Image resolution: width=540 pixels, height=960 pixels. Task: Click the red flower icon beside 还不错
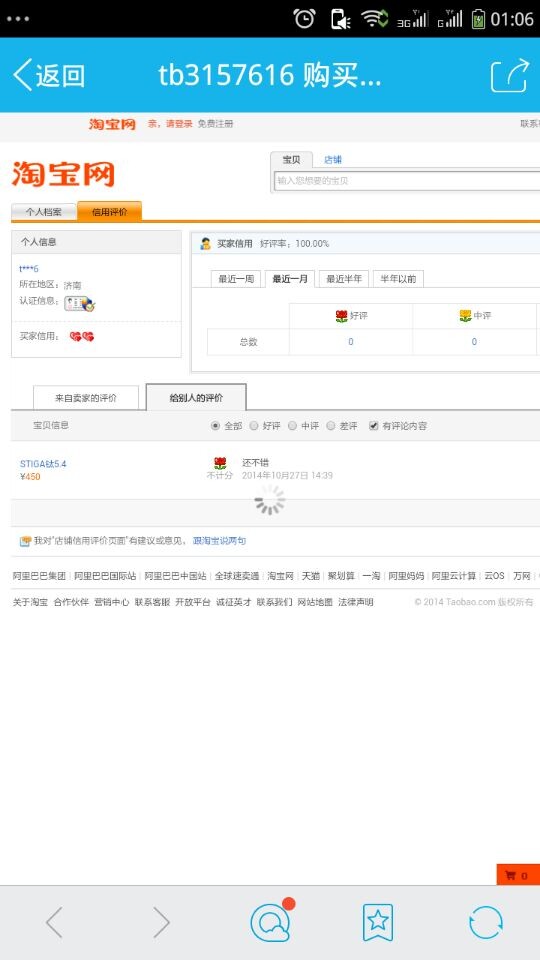point(220,463)
